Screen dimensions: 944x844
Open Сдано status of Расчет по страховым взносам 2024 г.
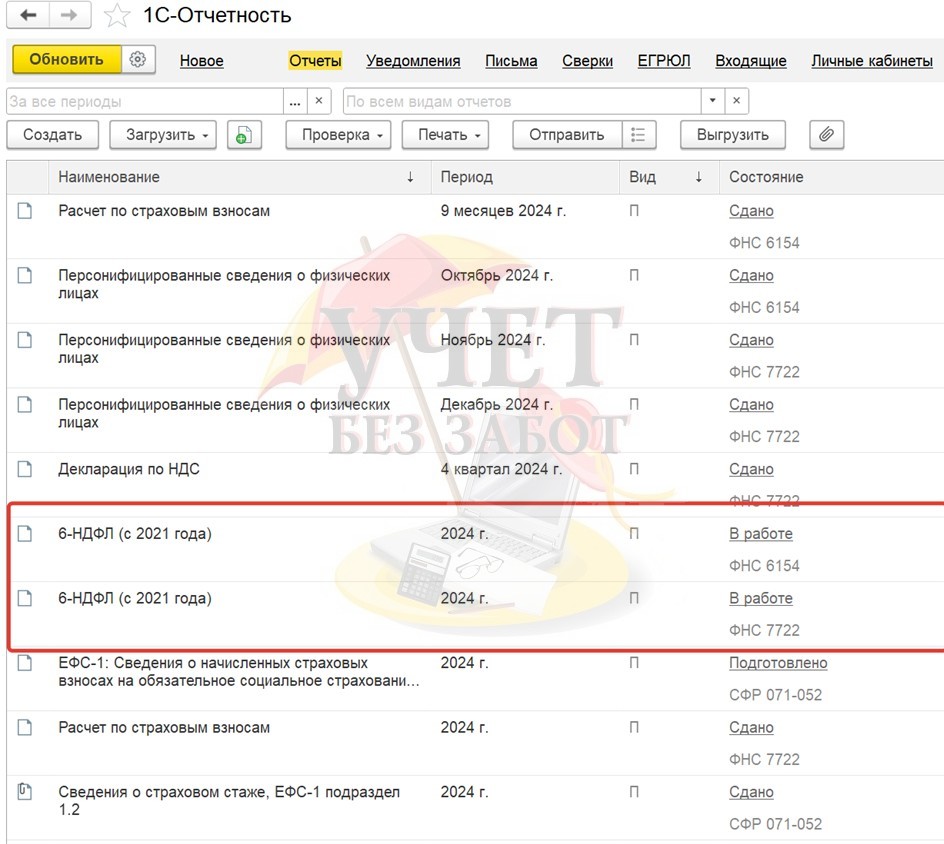(751, 727)
